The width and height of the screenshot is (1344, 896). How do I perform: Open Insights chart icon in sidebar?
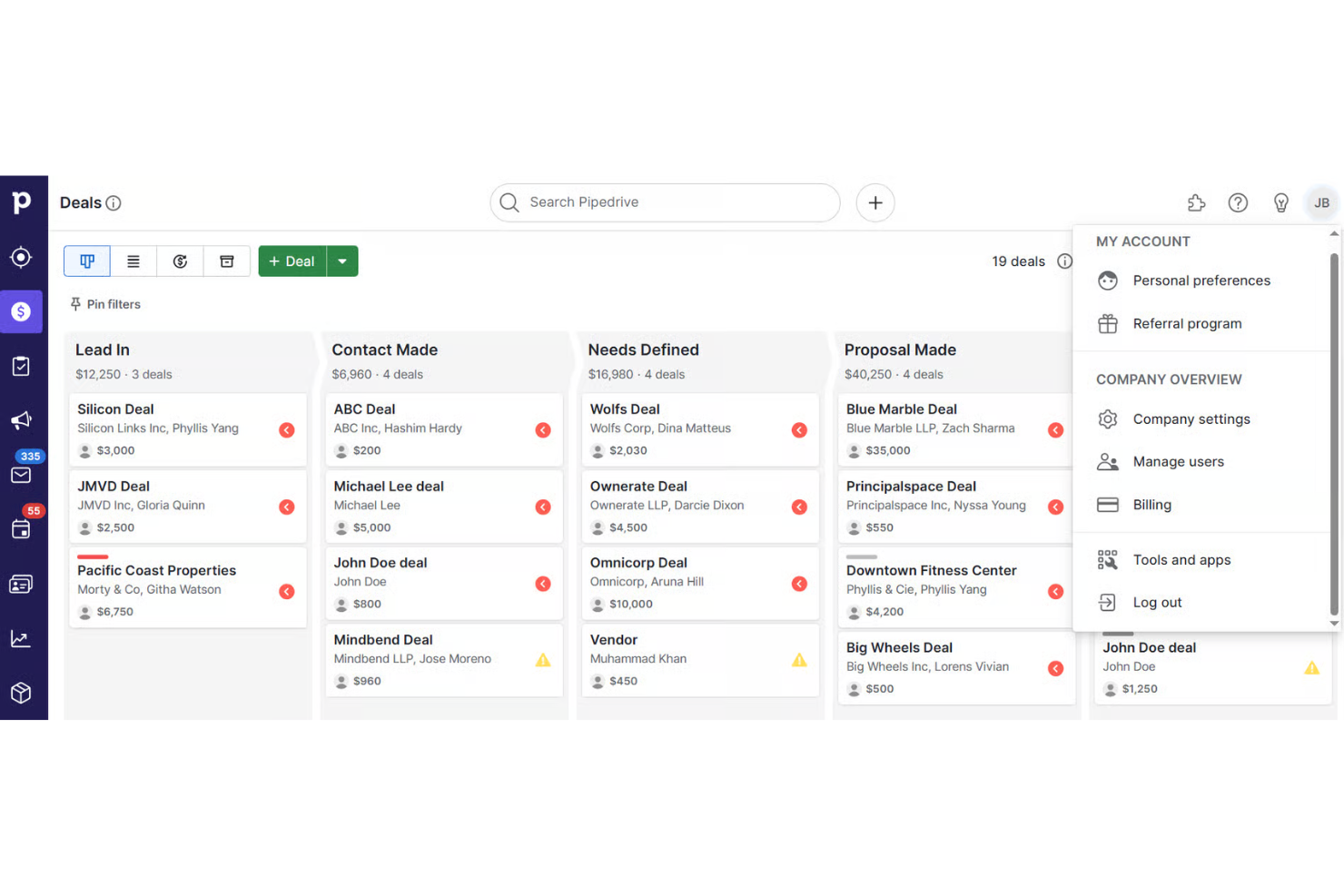21,639
